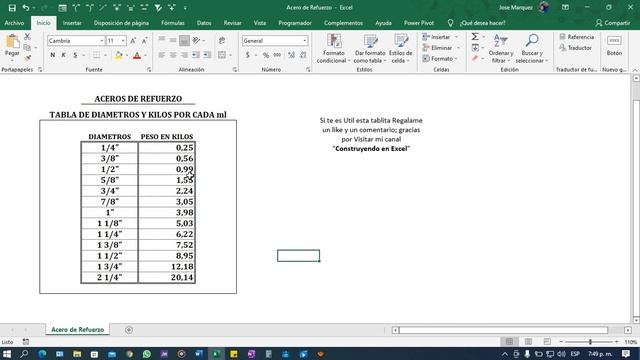Click the AutoSum sigma icon
Viewport: 640px width, 360px height.
click(475, 37)
